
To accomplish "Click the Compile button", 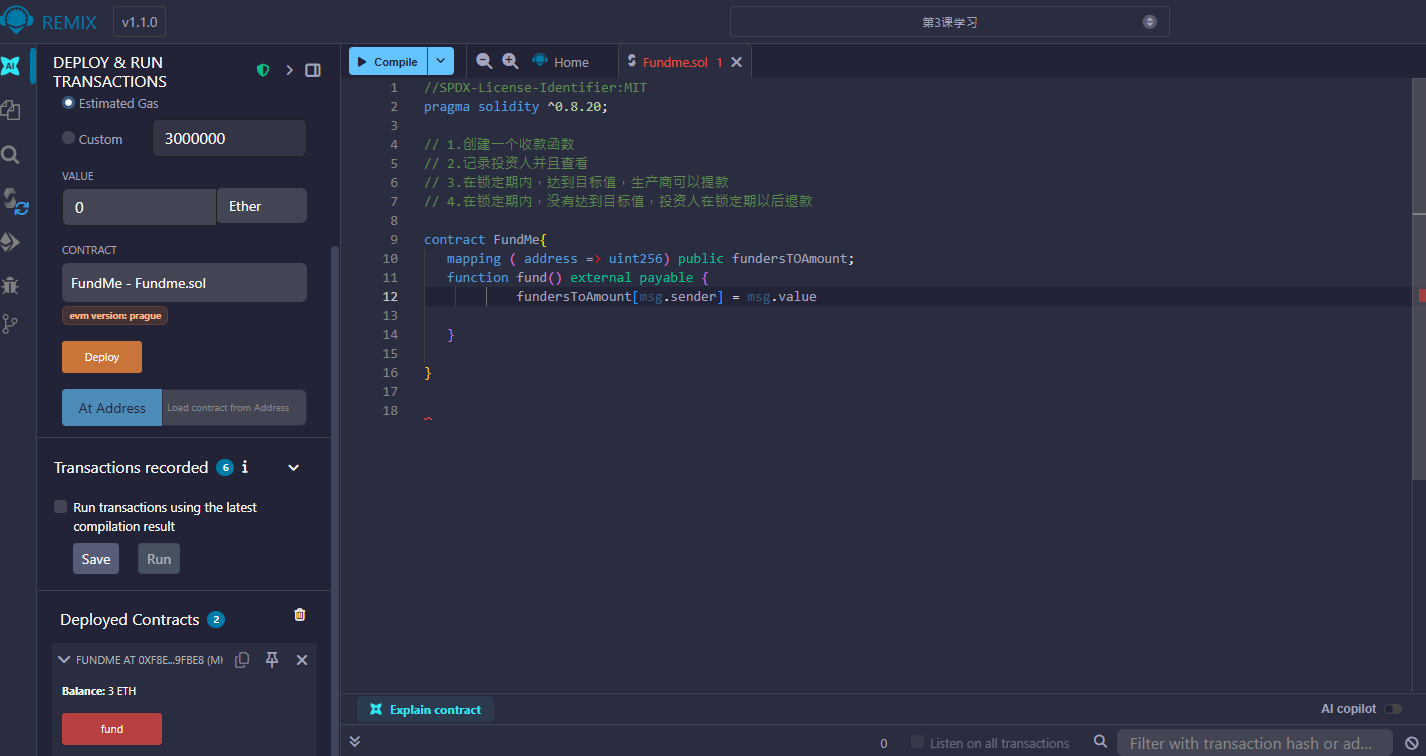I will click(x=388, y=61).
